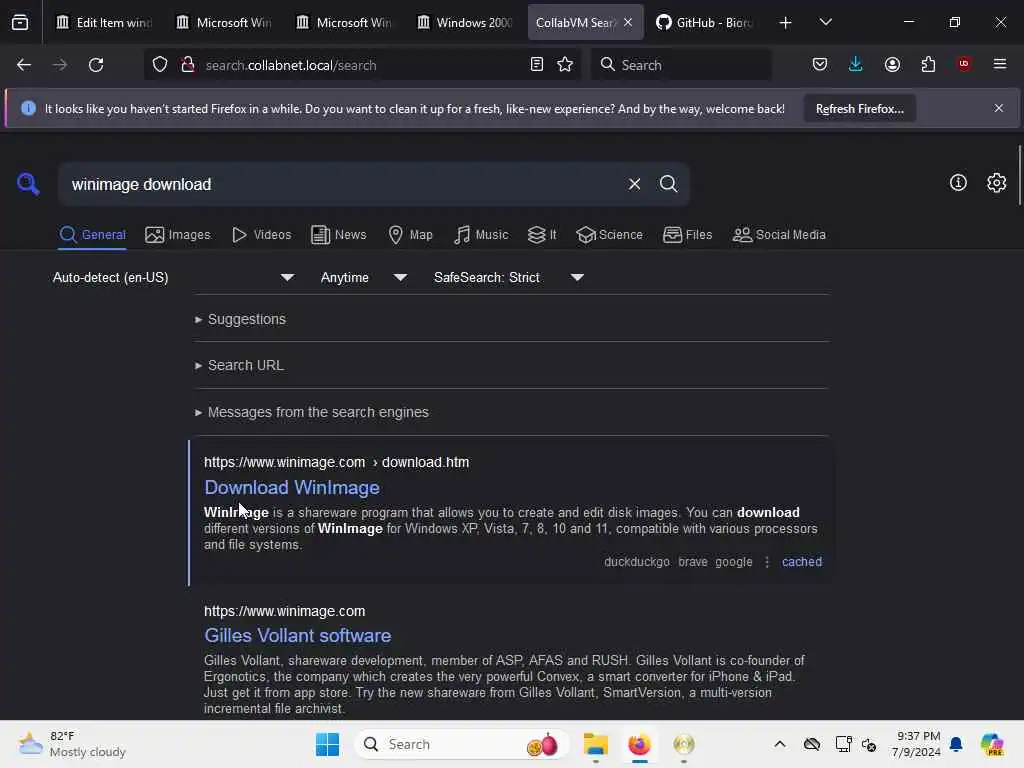Image resolution: width=1024 pixels, height=768 pixels.
Task: Open the SafeSearch Strict dropdown
Action: [509, 278]
